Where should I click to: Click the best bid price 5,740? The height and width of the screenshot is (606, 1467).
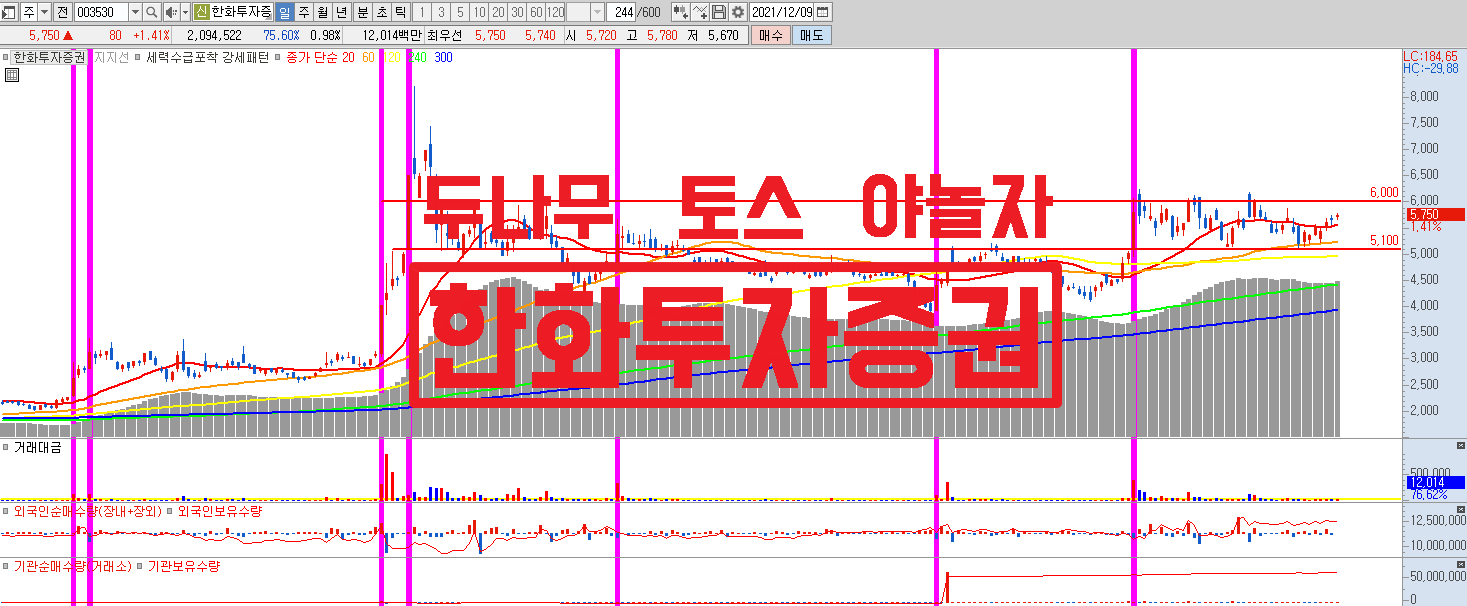point(540,35)
